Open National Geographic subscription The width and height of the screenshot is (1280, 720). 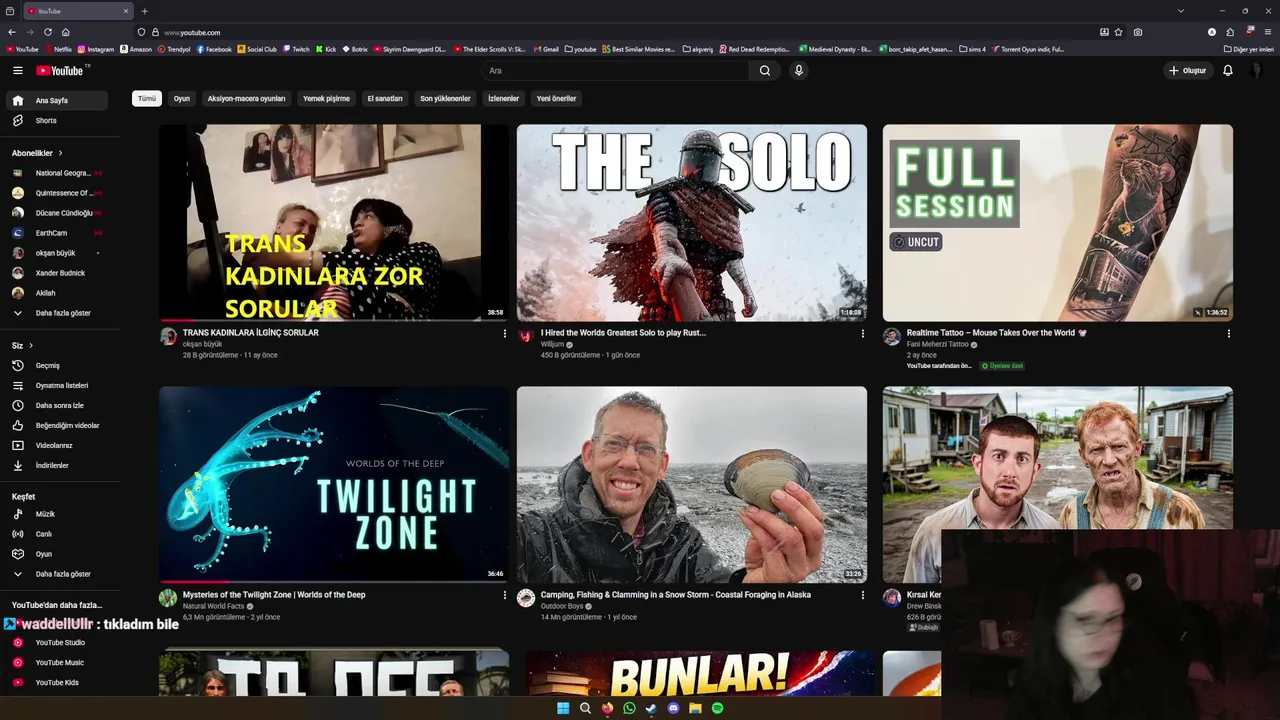pyautogui.click(x=56, y=173)
